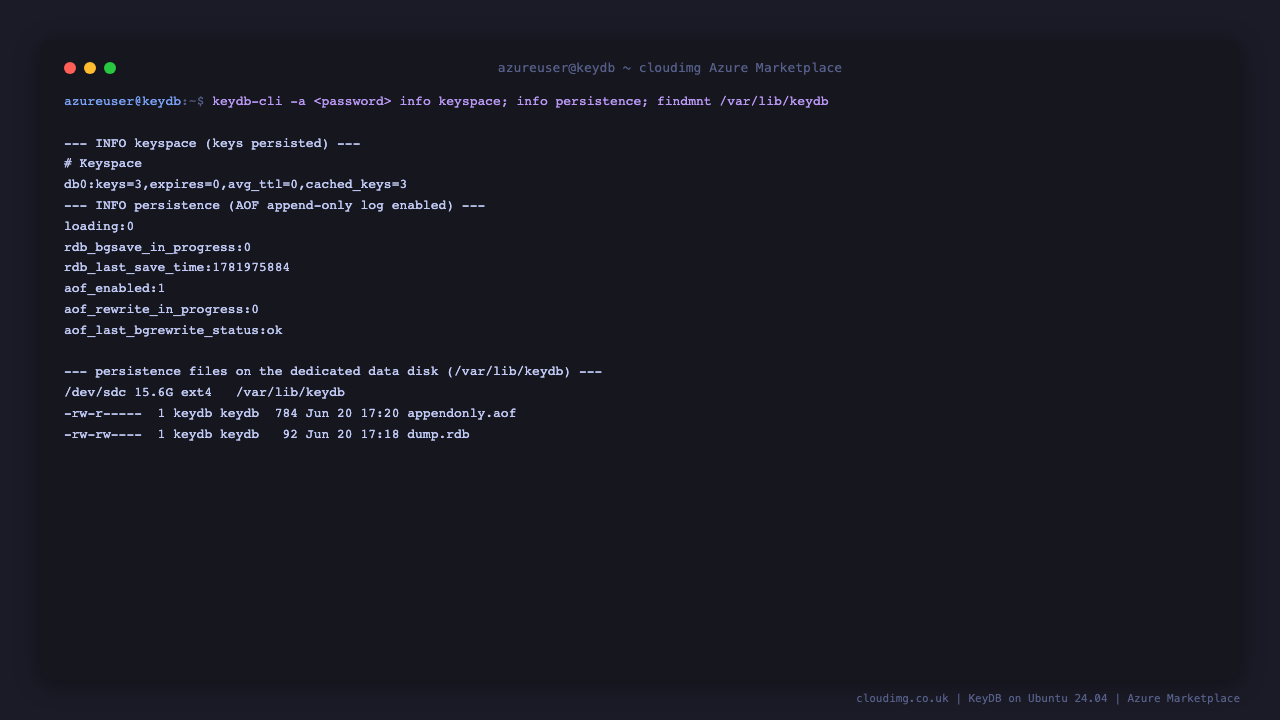Image resolution: width=1280 pixels, height=720 pixels.
Task: Click the INFO persistence header line
Action: (x=274, y=205)
